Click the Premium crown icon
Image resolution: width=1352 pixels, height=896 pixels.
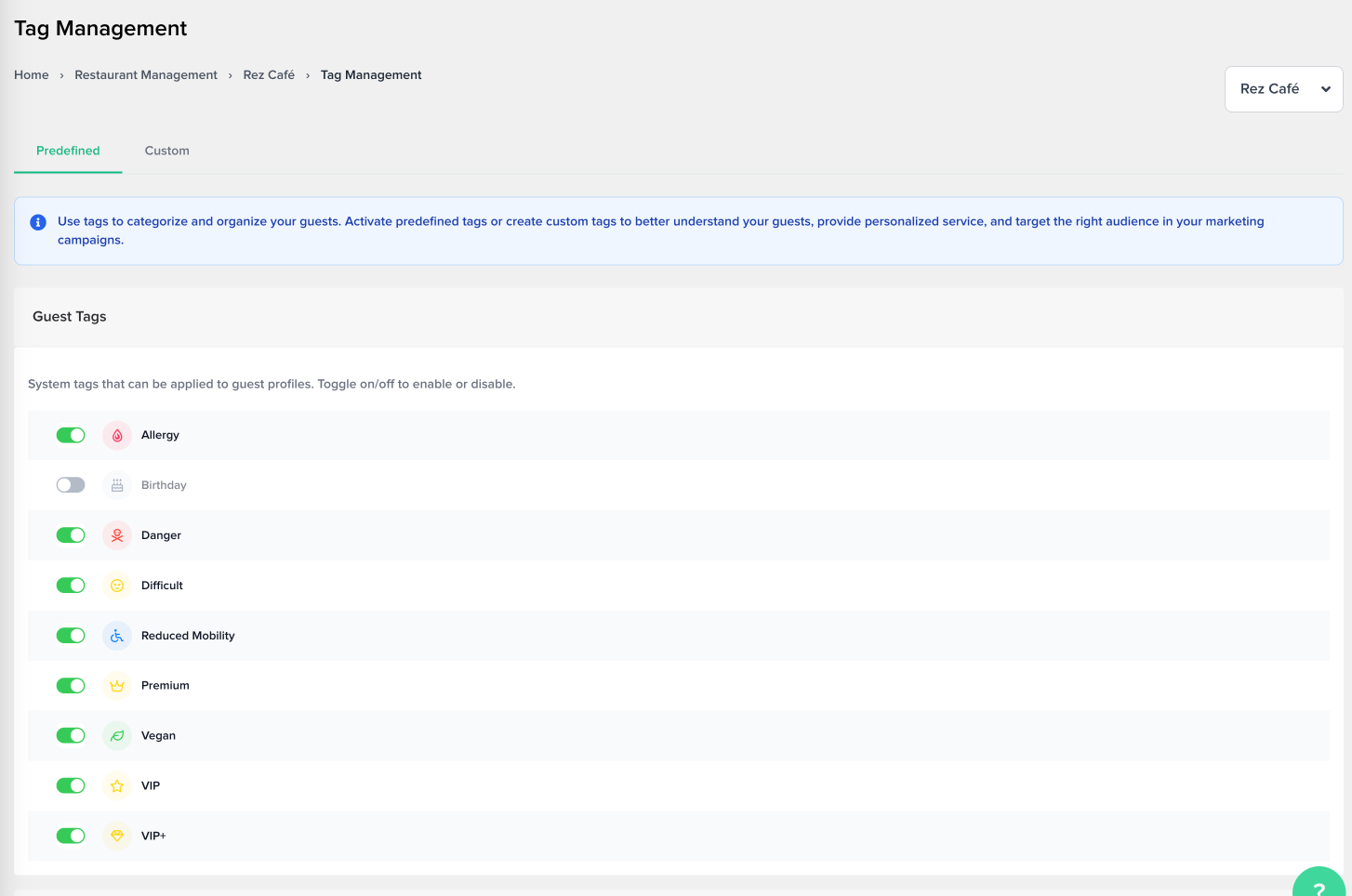click(x=117, y=686)
